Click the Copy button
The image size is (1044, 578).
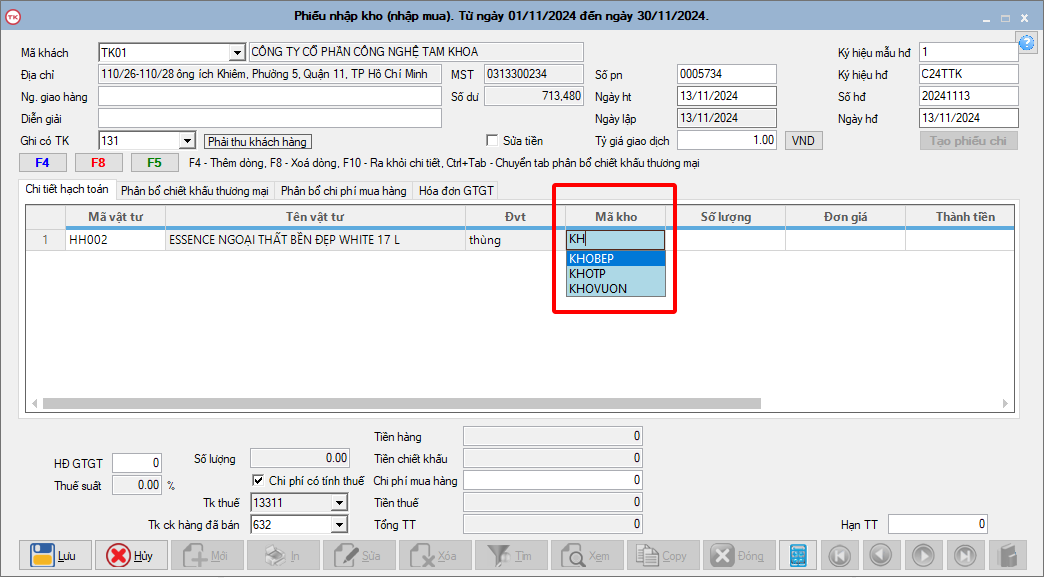pyautogui.click(x=662, y=555)
